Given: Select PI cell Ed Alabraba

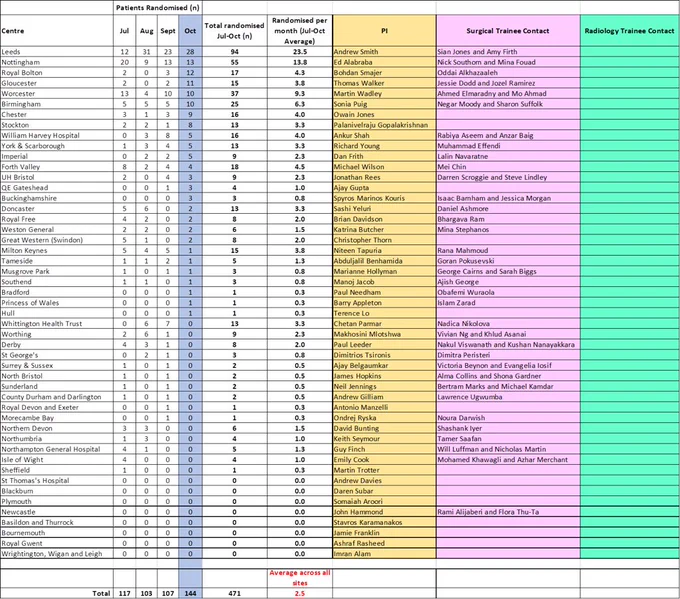Looking at the screenshot, I should pyautogui.click(x=384, y=62).
